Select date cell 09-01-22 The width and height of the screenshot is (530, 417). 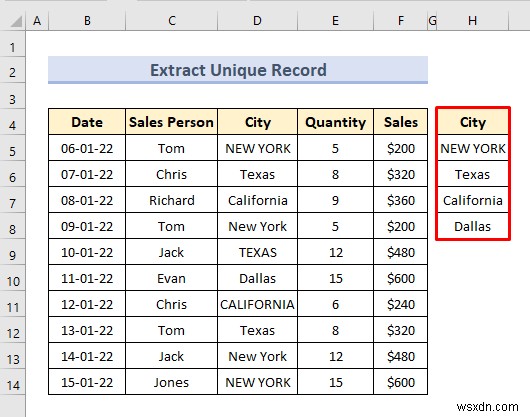click(x=87, y=226)
